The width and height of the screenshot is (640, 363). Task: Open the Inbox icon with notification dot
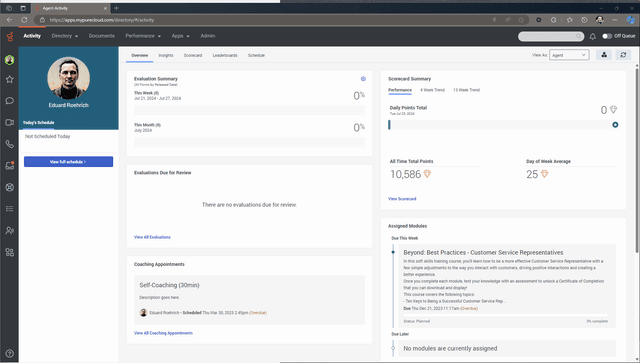coord(9,165)
